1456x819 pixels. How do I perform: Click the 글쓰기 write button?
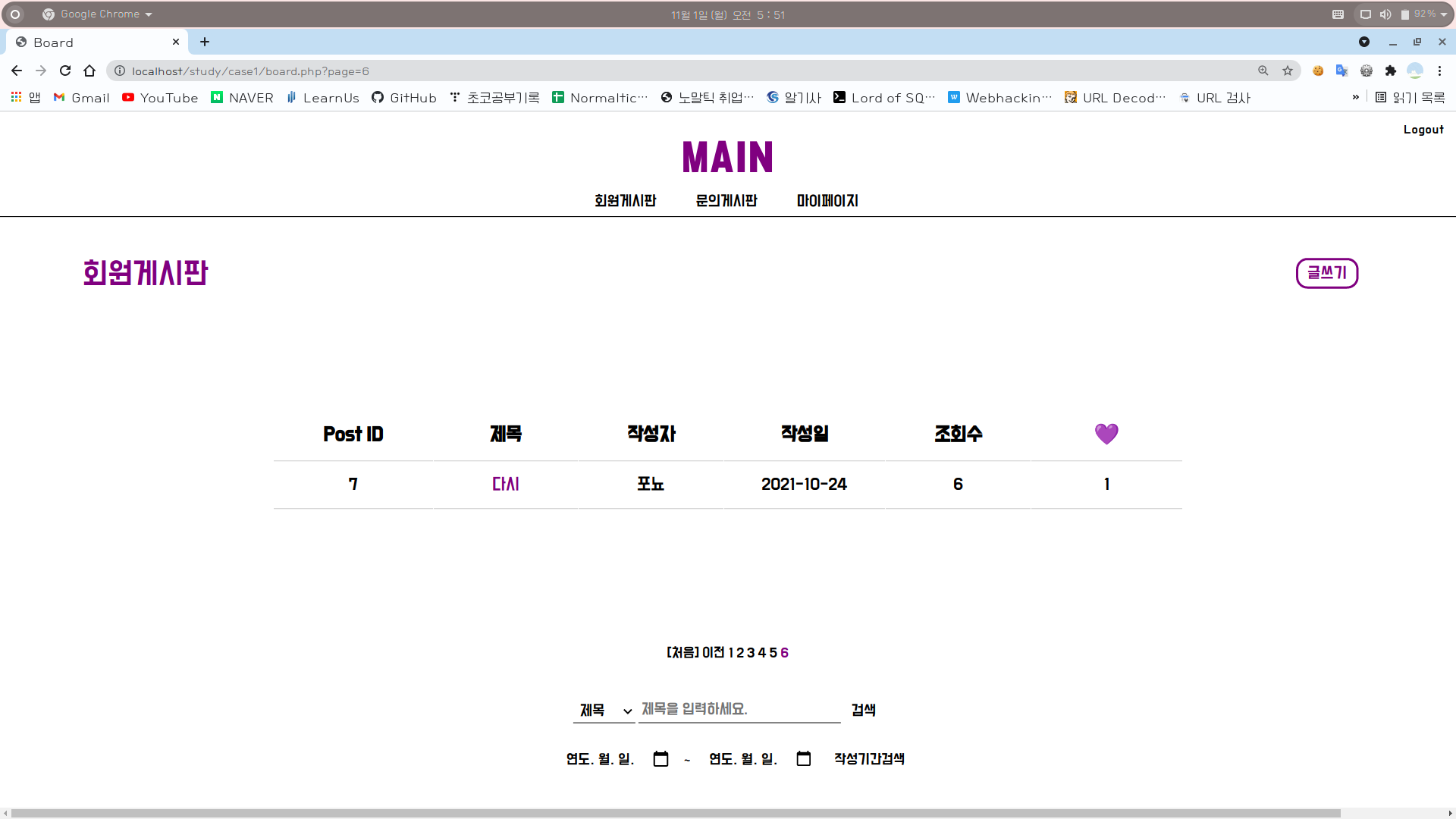(x=1326, y=273)
